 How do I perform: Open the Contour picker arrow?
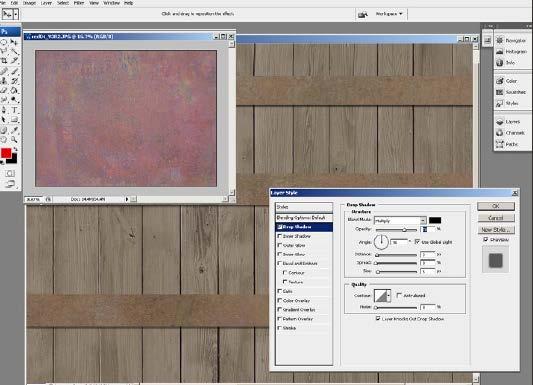tap(389, 295)
